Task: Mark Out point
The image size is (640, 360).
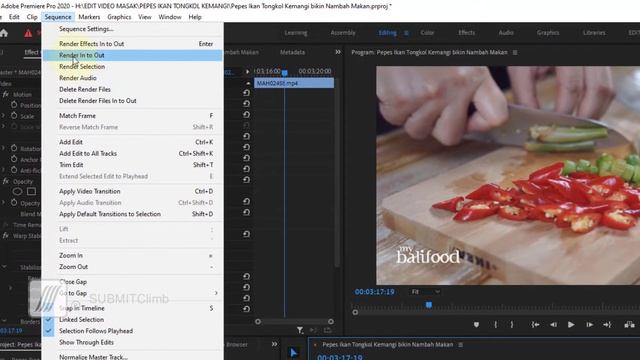Action: coord(512,325)
